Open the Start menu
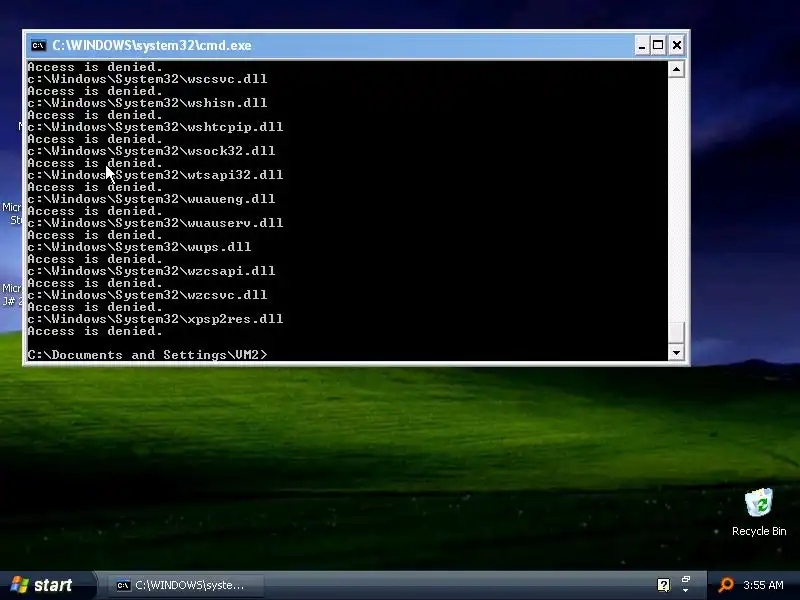 pos(47,585)
